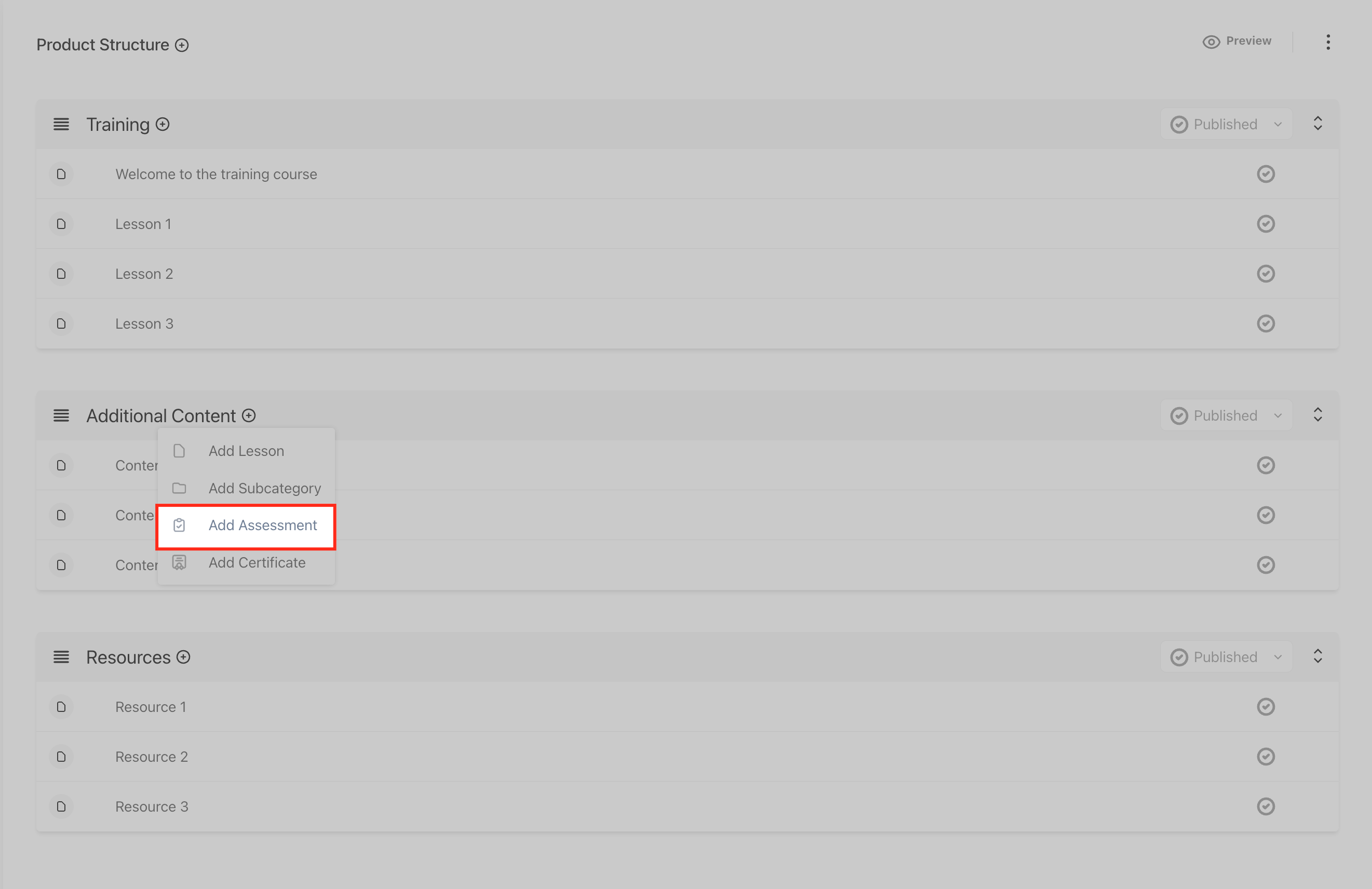Choose Add Assessment from menu
This screenshot has height=889, width=1372.
click(262, 525)
